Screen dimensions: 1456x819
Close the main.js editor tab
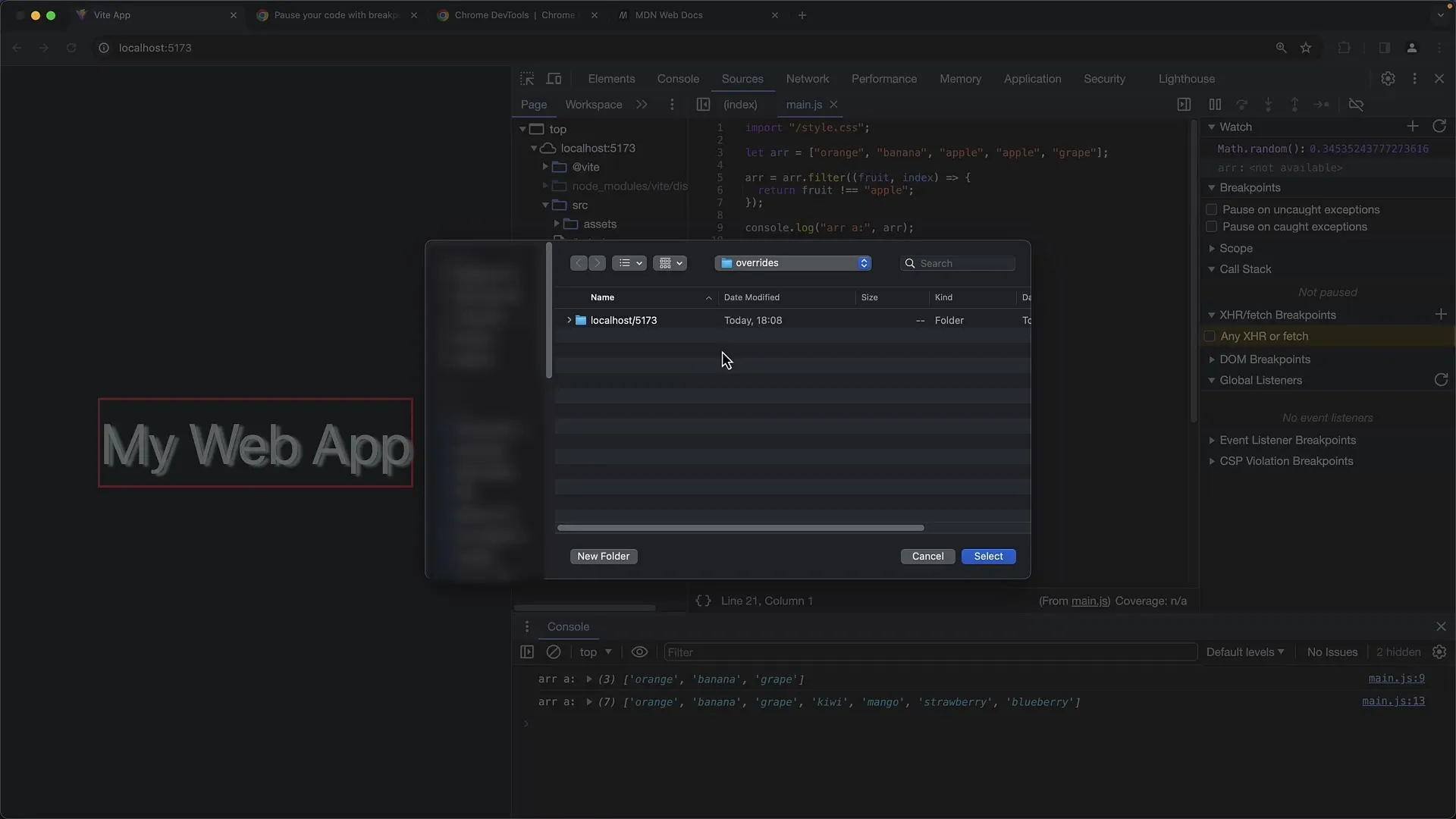click(x=833, y=105)
